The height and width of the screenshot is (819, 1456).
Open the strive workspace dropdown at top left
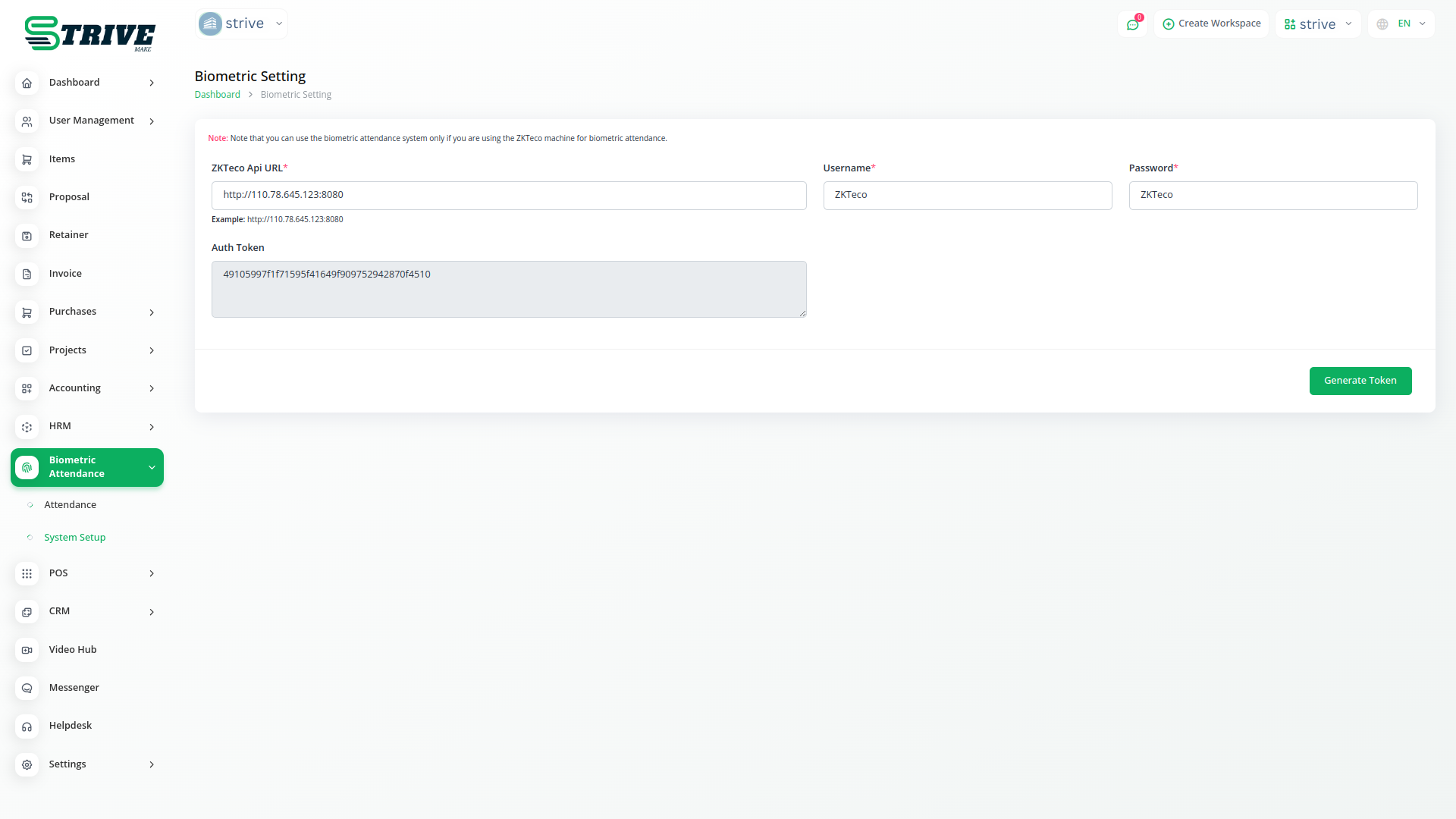click(242, 24)
